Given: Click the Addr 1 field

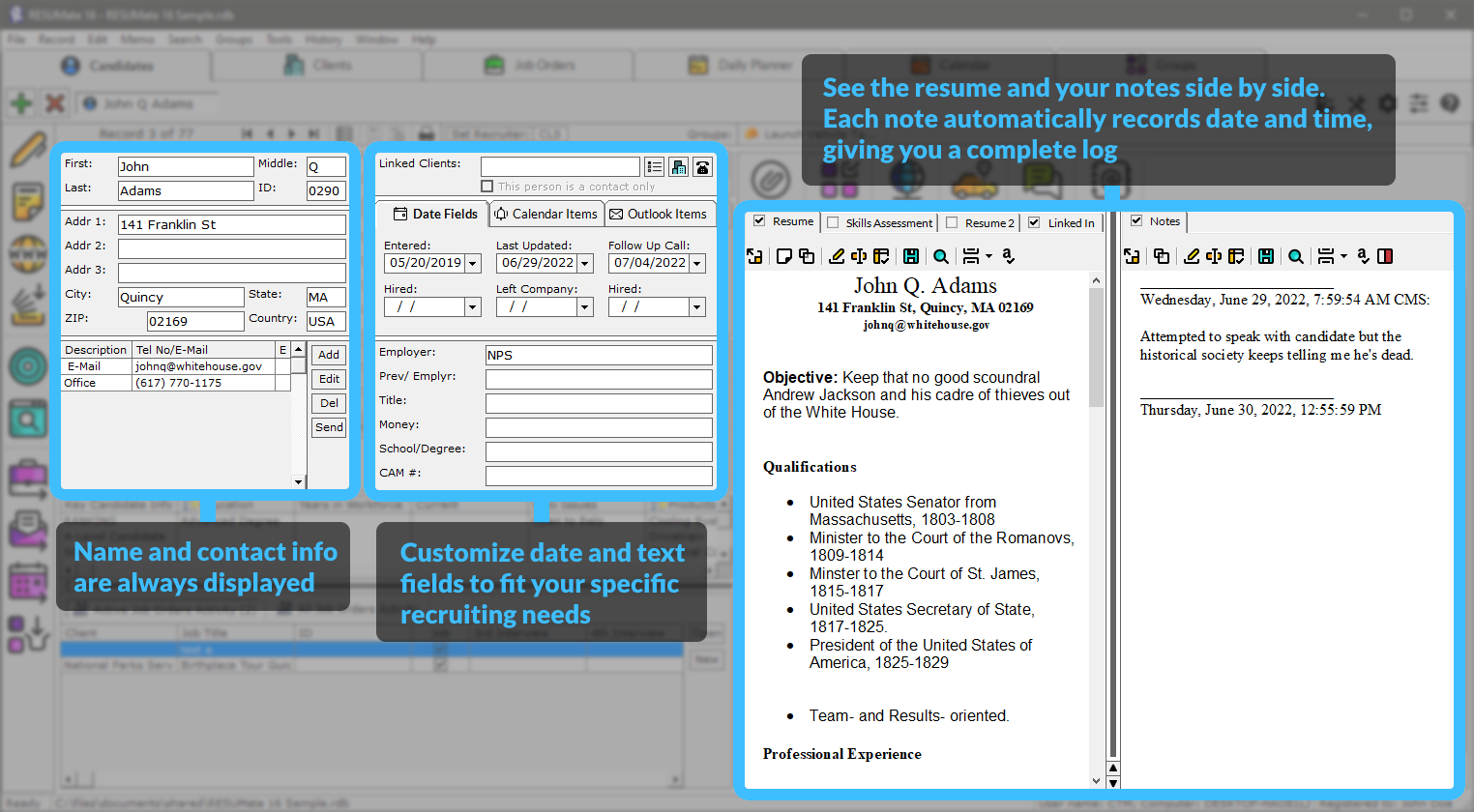Looking at the screenshot, I should [x=232, y=224].
